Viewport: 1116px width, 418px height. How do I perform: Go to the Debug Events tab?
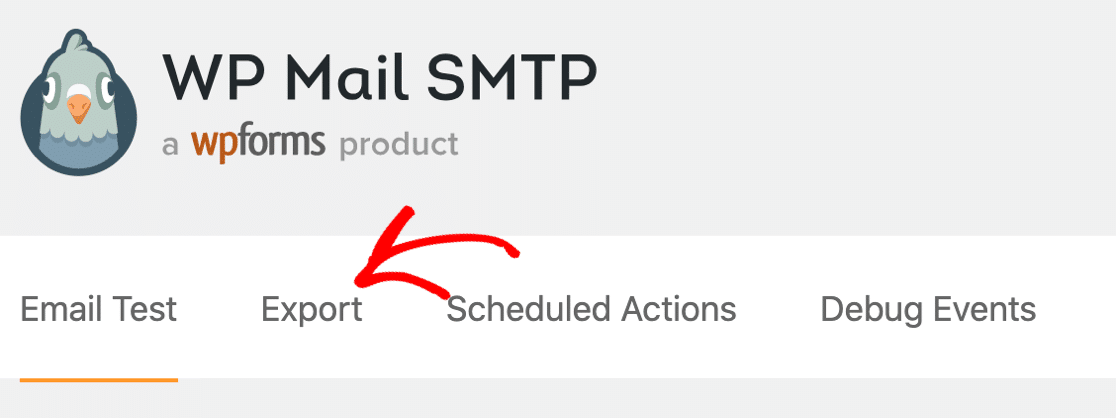(x=928, y=311)
